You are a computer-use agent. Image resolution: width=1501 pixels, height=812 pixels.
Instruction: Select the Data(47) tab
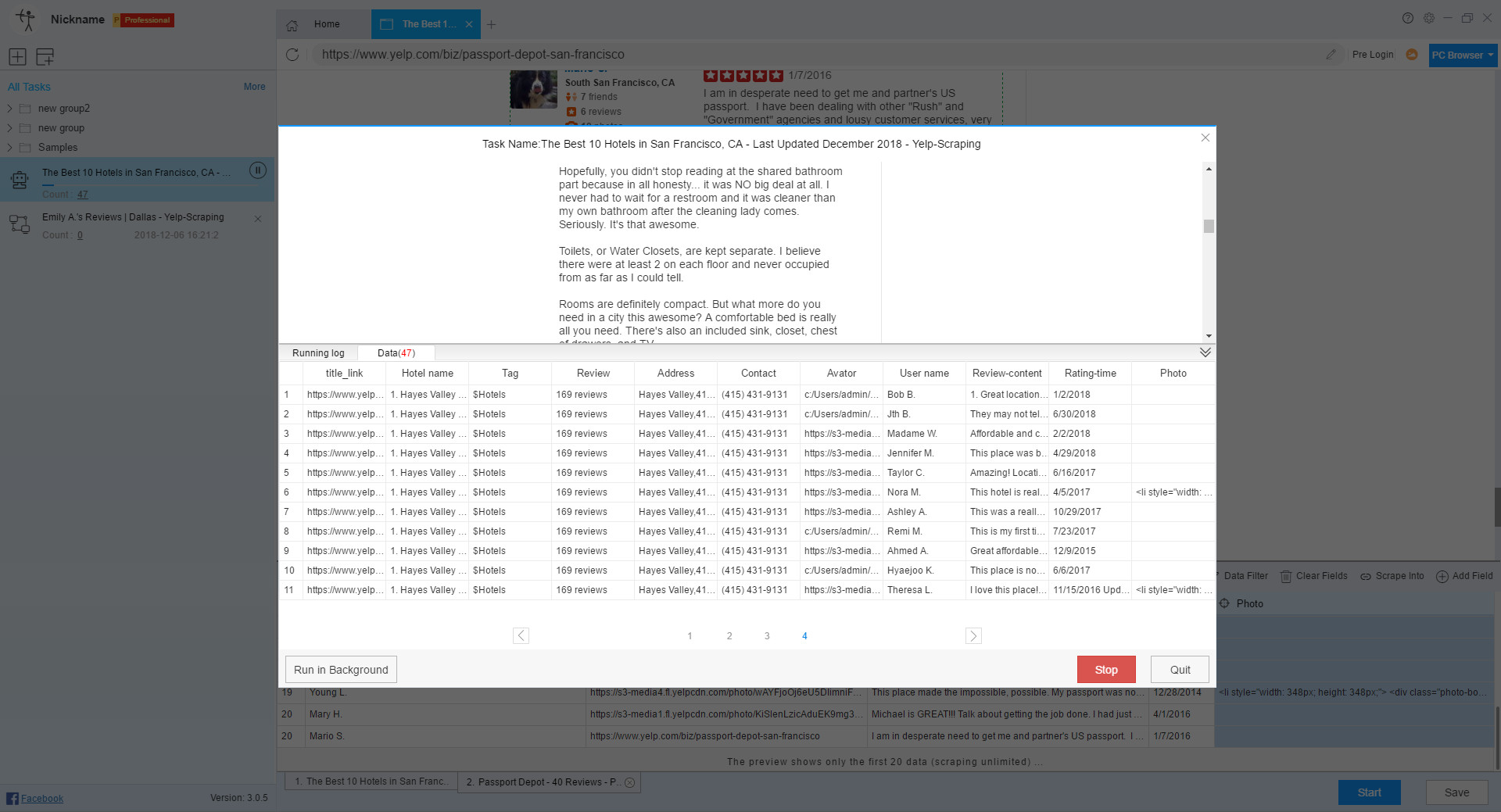coord(396,353)
